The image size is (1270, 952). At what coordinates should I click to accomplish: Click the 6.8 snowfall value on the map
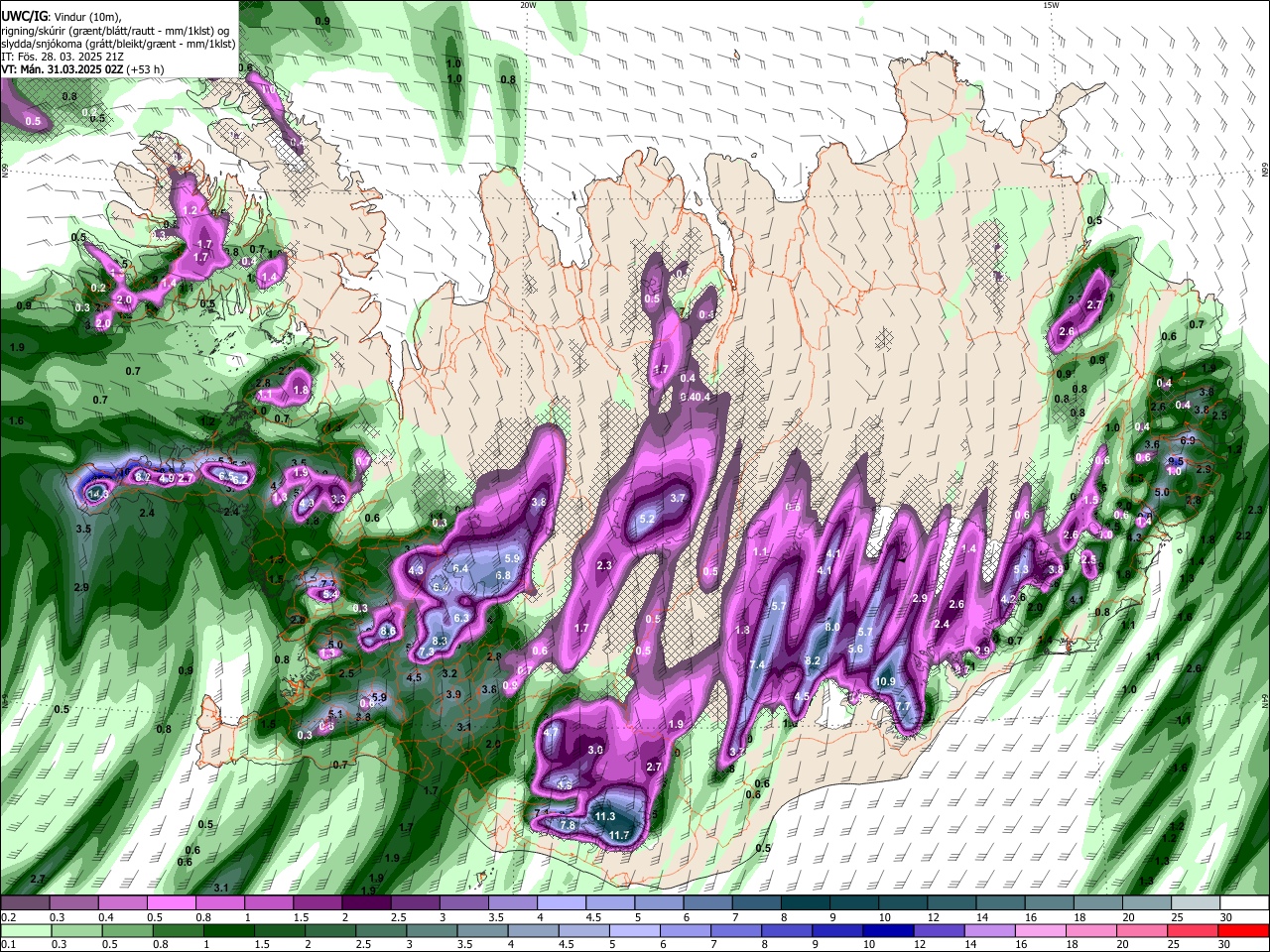503,575
